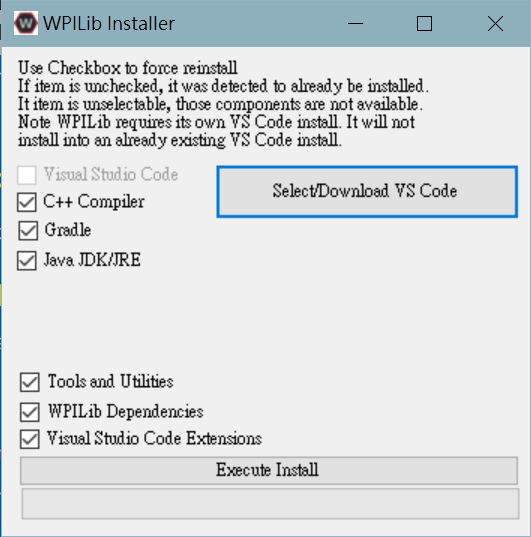This screenshot has height=537, width=531.
Task: Start installation with Execute Install
Action: (269, 470)
